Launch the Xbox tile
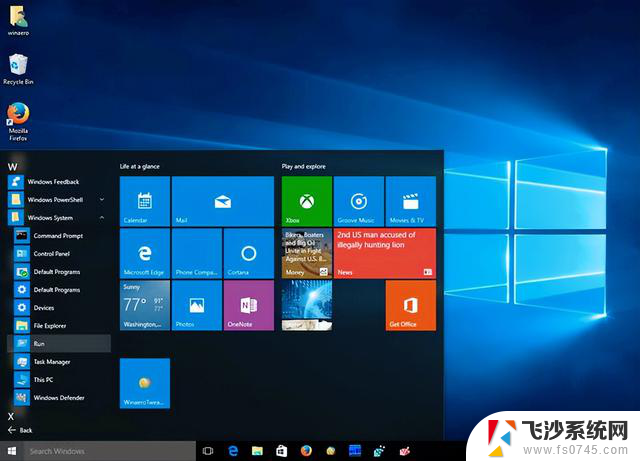The height and width of the screenshot is (461, 640). [307, 201]
